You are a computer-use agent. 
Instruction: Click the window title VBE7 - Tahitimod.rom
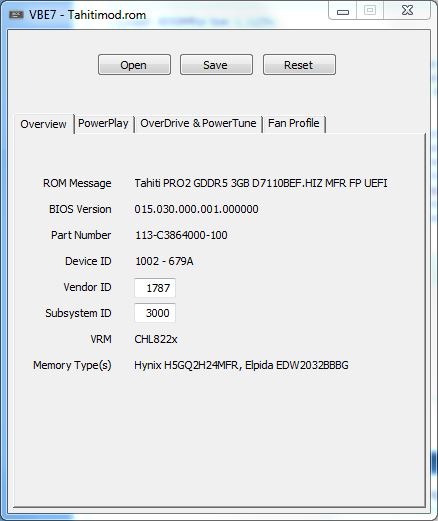87,15
